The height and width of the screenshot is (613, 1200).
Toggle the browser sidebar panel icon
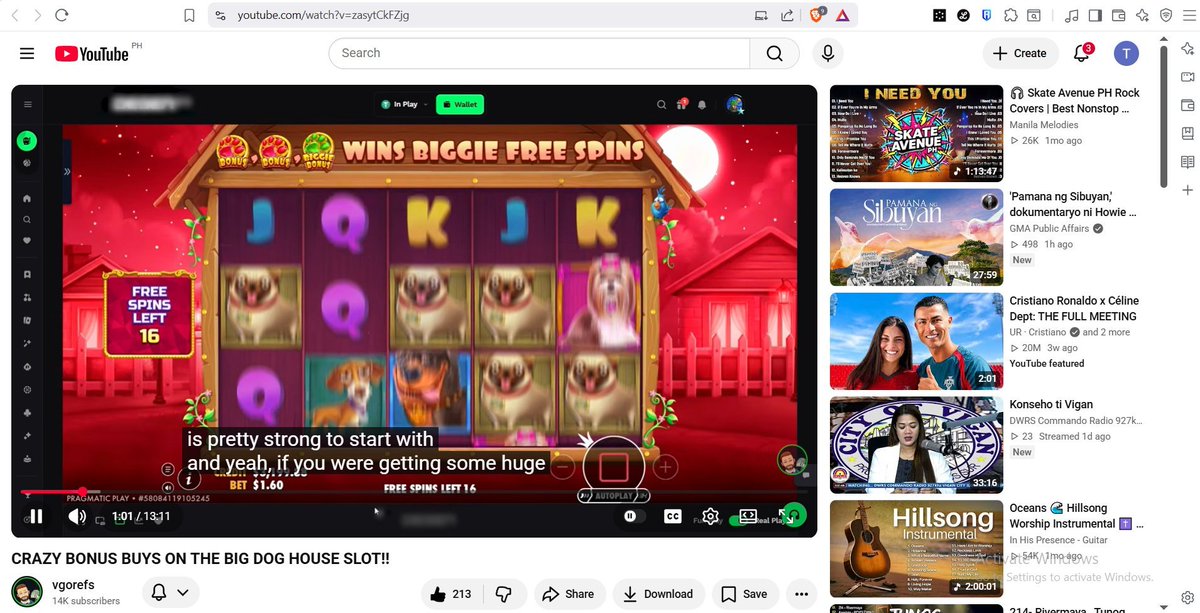(x=1095, y=15)
